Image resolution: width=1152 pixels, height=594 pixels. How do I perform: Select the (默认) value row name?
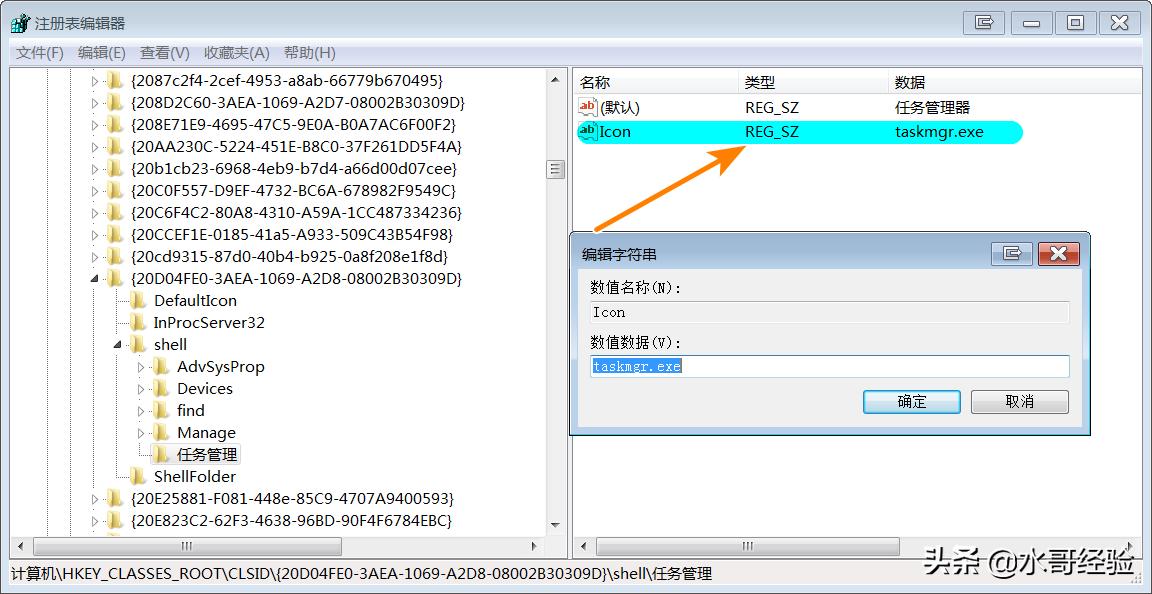(x=620, y=108)
